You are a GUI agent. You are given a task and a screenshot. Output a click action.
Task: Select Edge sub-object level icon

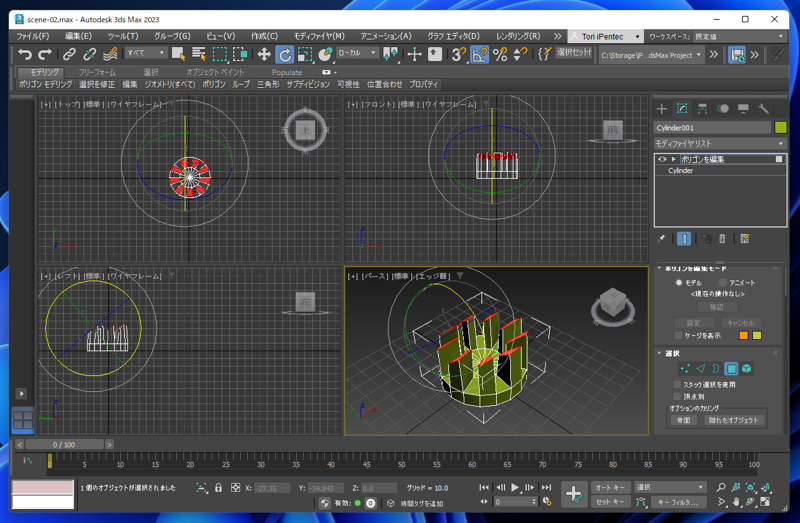coord(701,368)
